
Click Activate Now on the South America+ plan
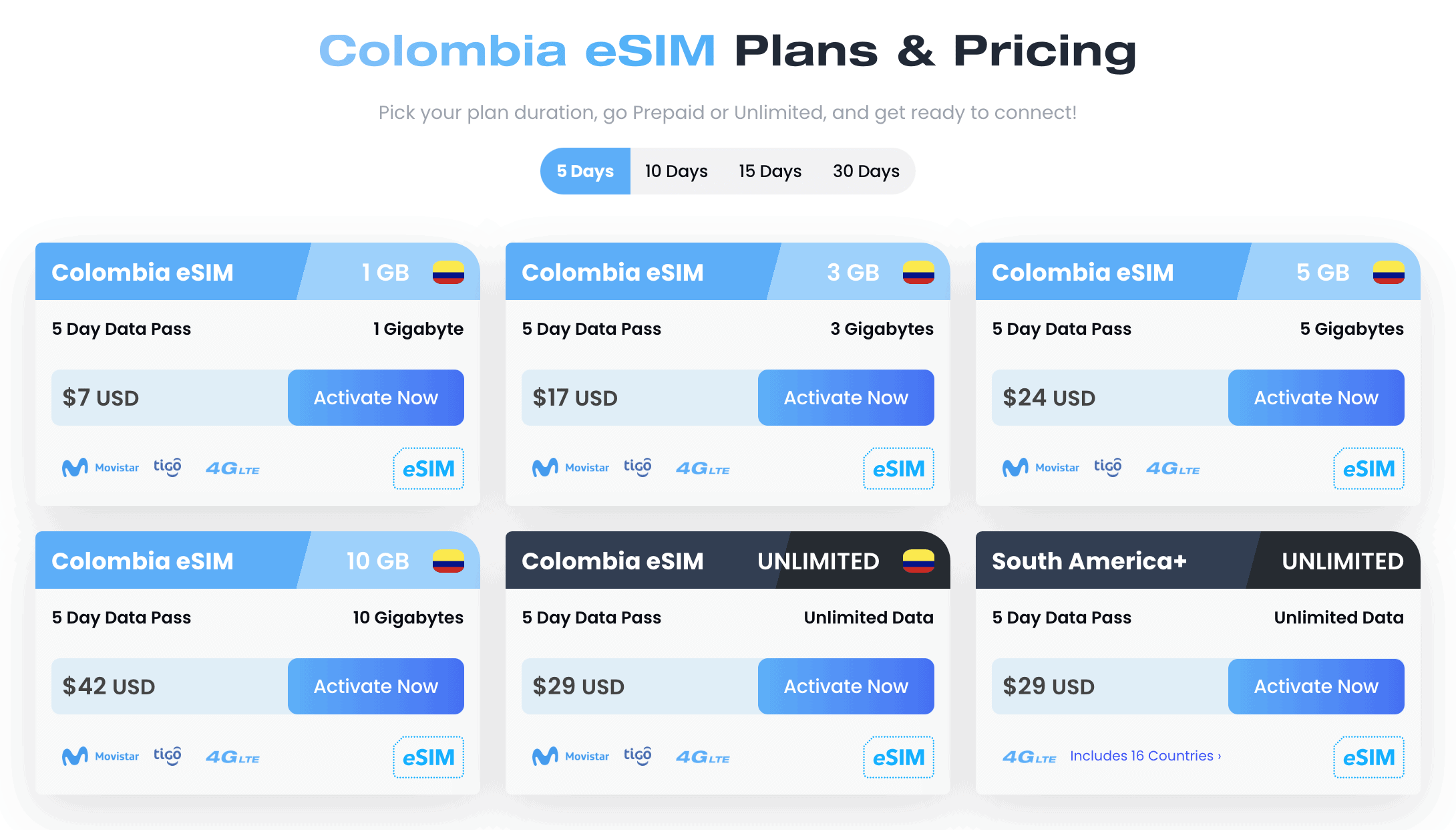coord(1316,686)
